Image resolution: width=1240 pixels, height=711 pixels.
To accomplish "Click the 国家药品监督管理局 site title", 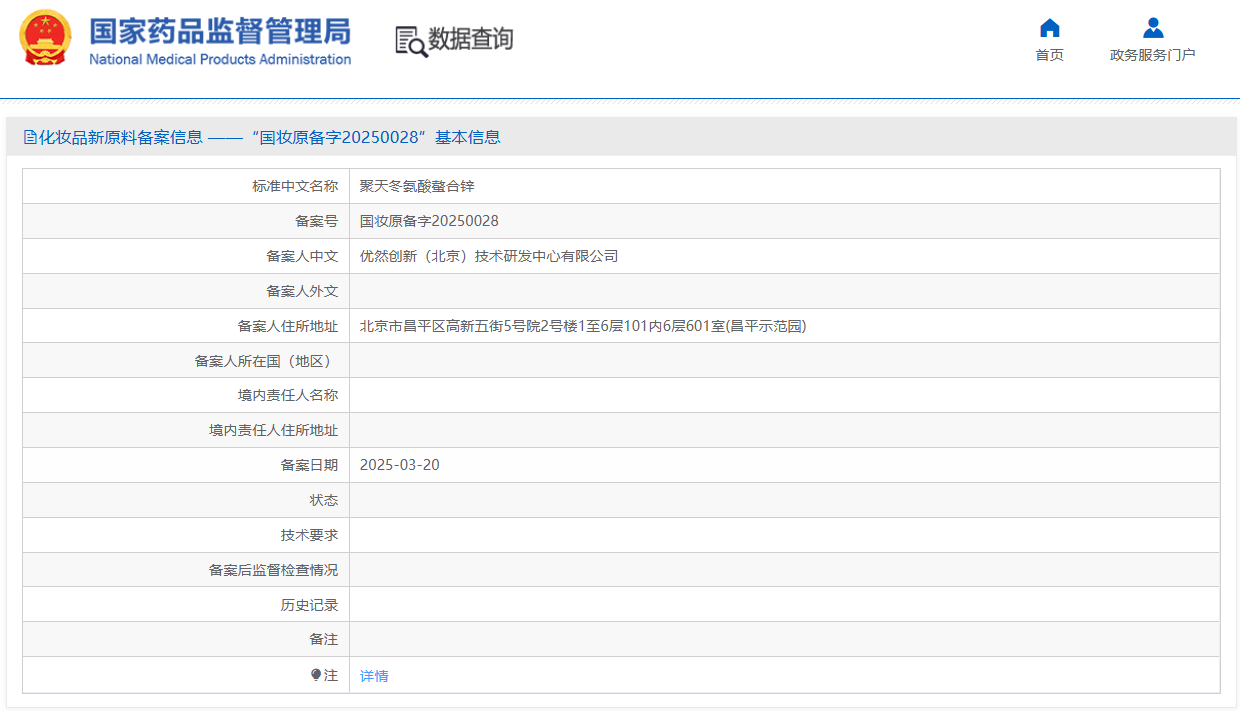I will tap(220, 30).
